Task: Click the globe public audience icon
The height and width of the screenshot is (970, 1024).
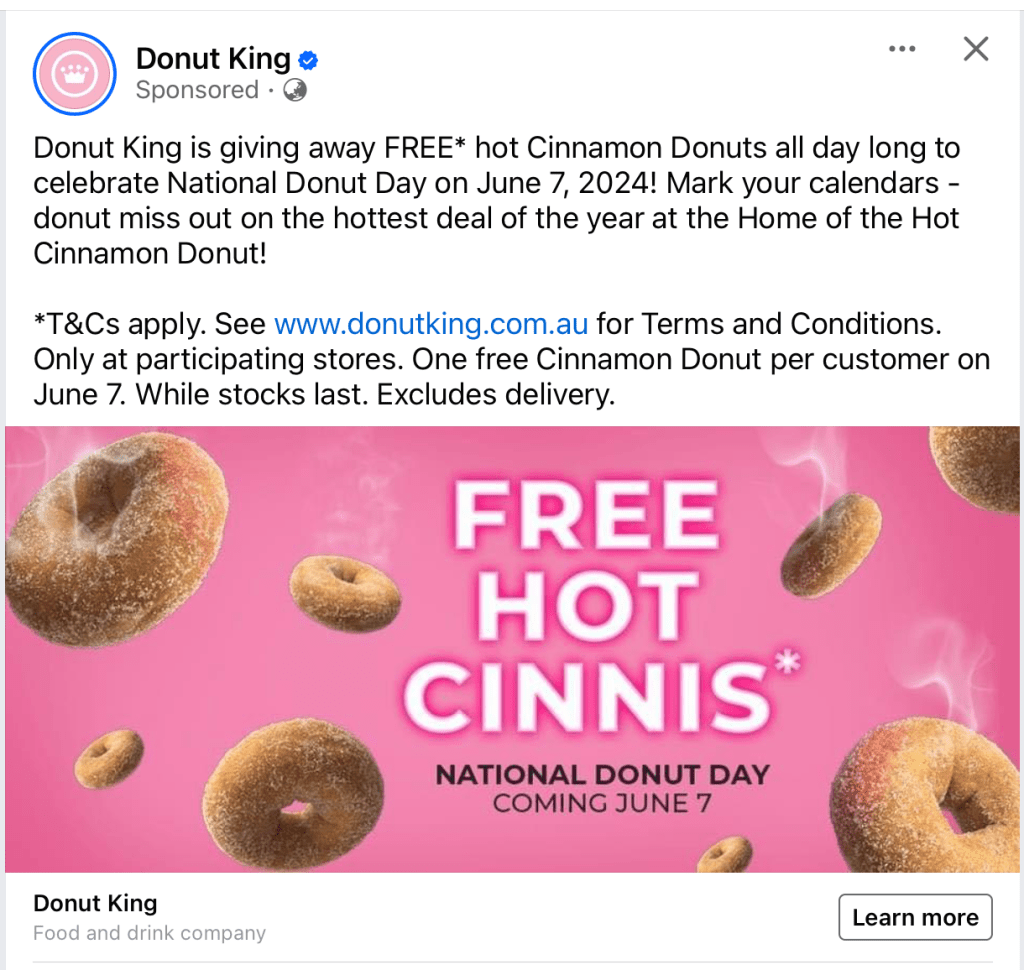Action: click(x=295, y=91)
